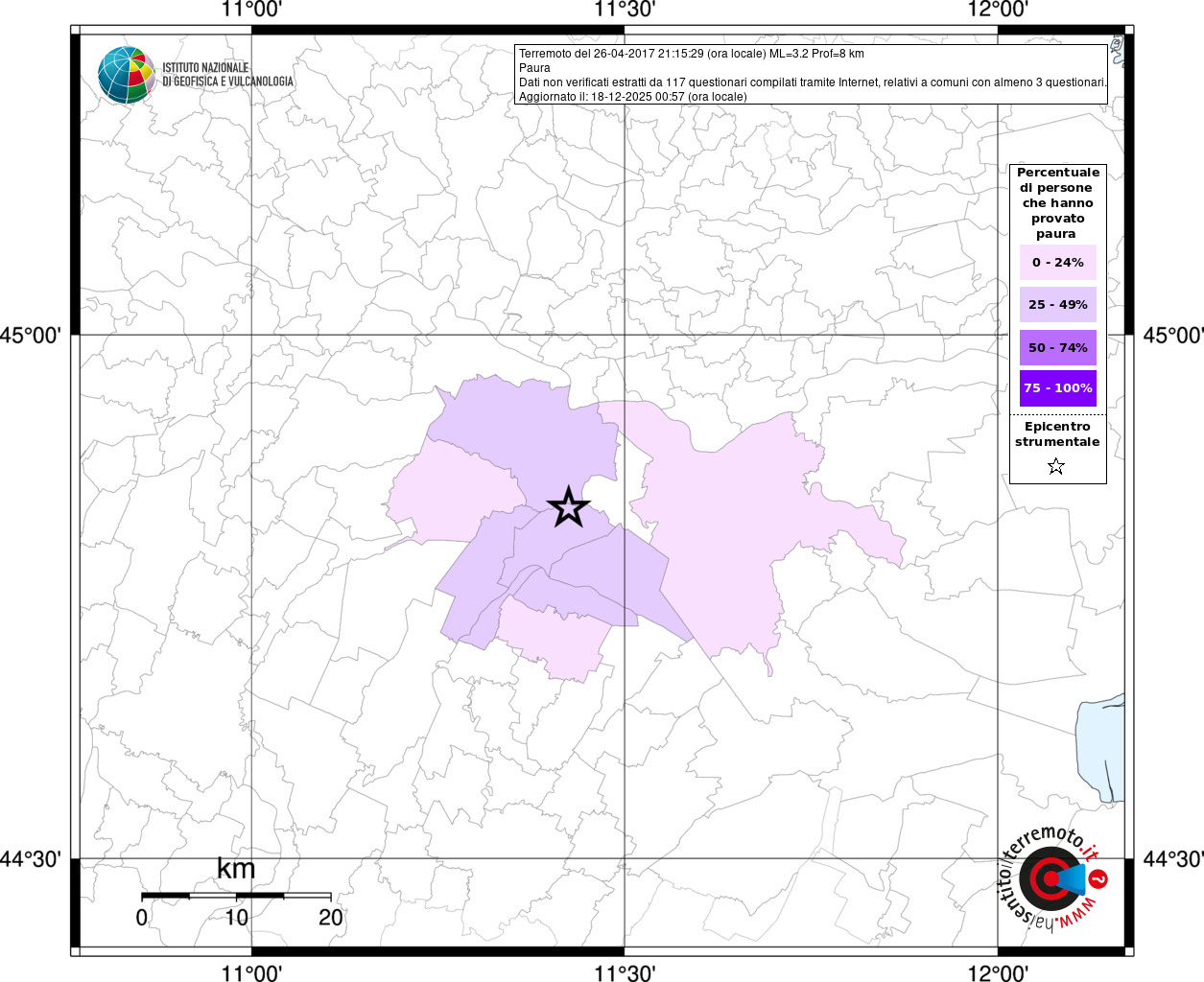Click the top axis label 11°30'
Viewport: 1204px width, 982px height.
625,10
